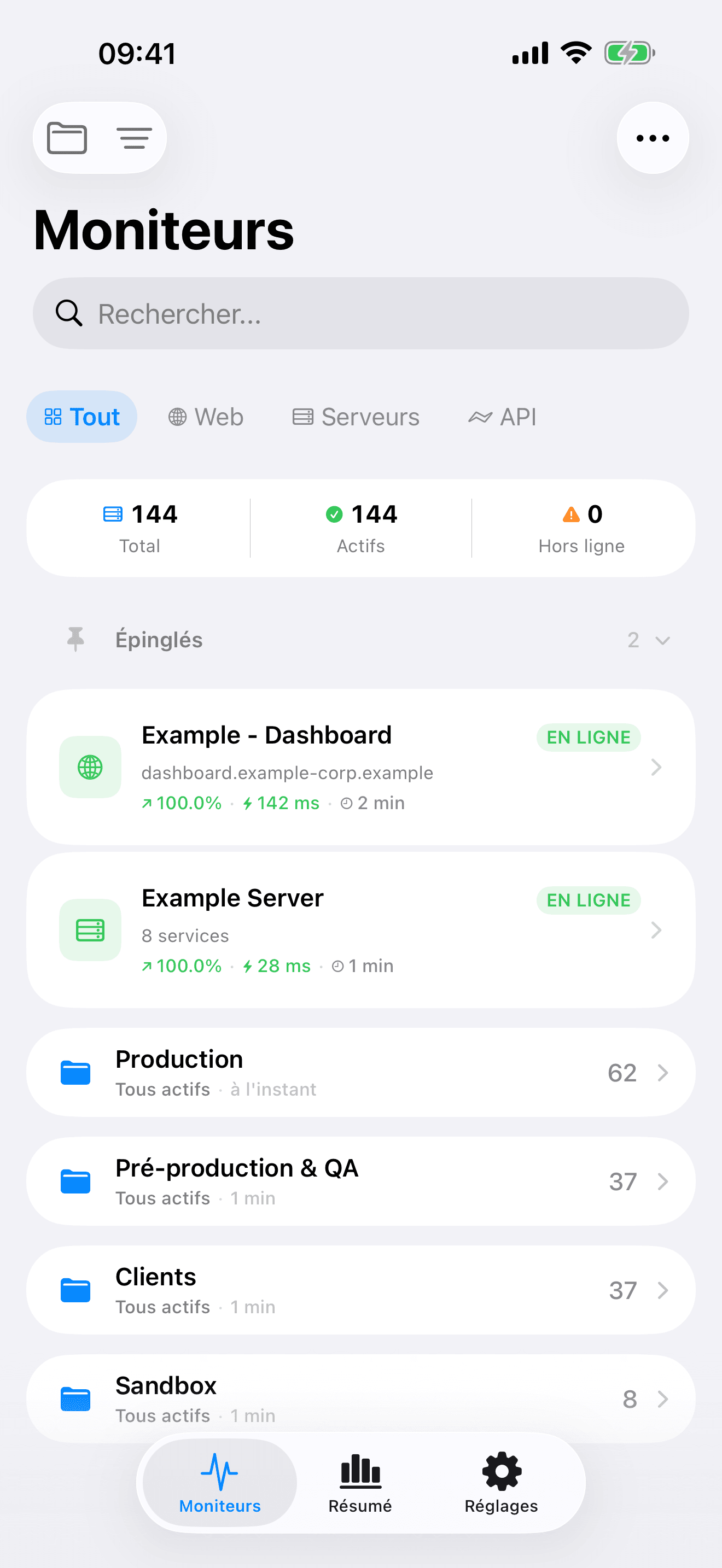Collapse the Épinglés section chevron

pos(662,640)
